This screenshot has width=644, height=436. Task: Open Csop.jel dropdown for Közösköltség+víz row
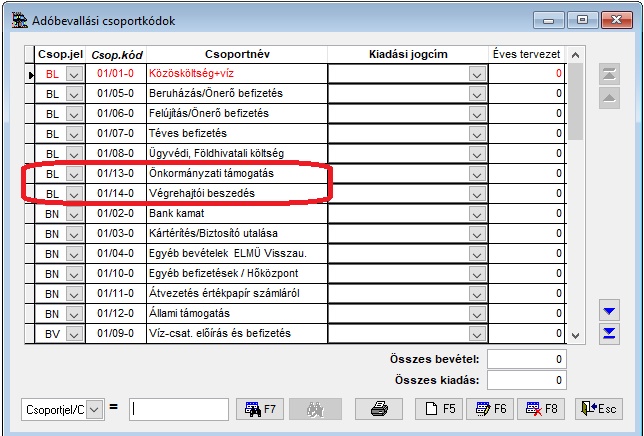[x=74, y=74]
